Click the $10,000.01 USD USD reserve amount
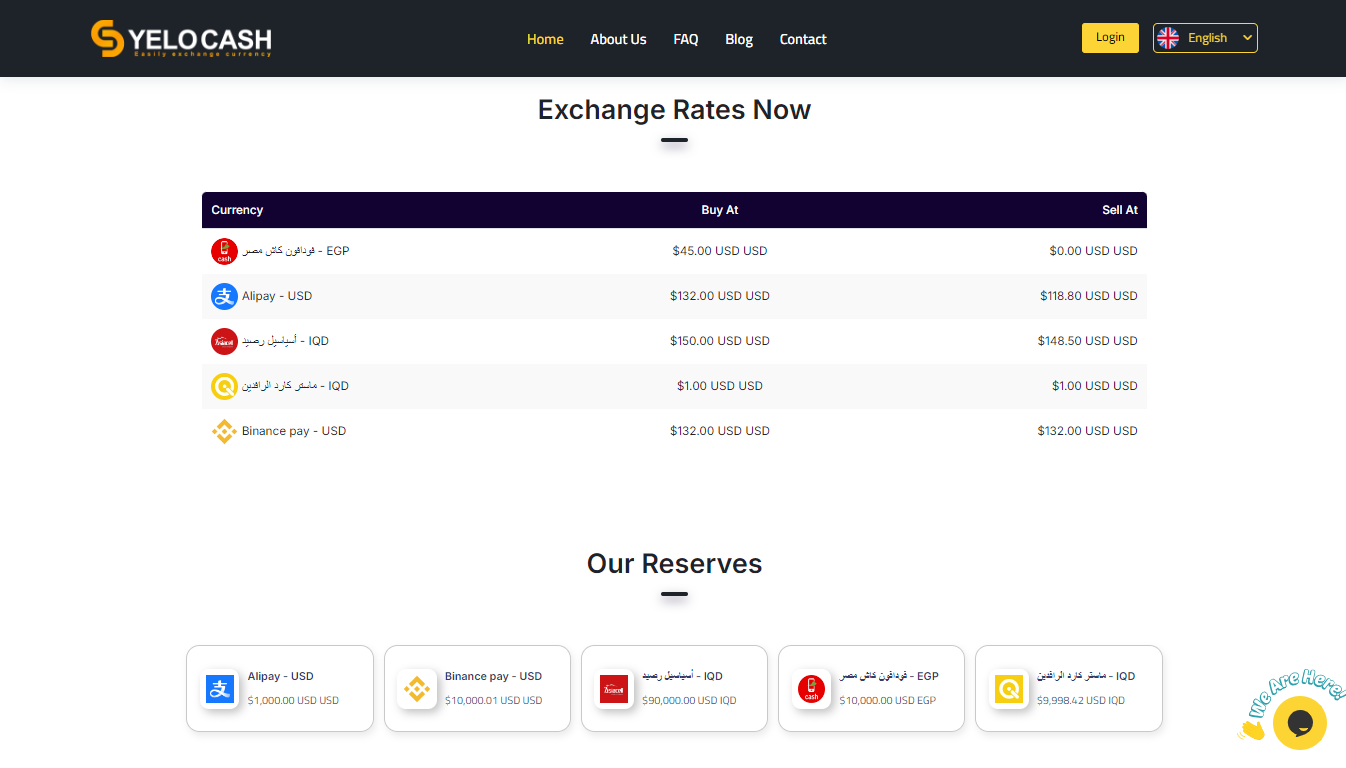The height and width of the screenshot is (768, 1346). (x=493, y=700)
